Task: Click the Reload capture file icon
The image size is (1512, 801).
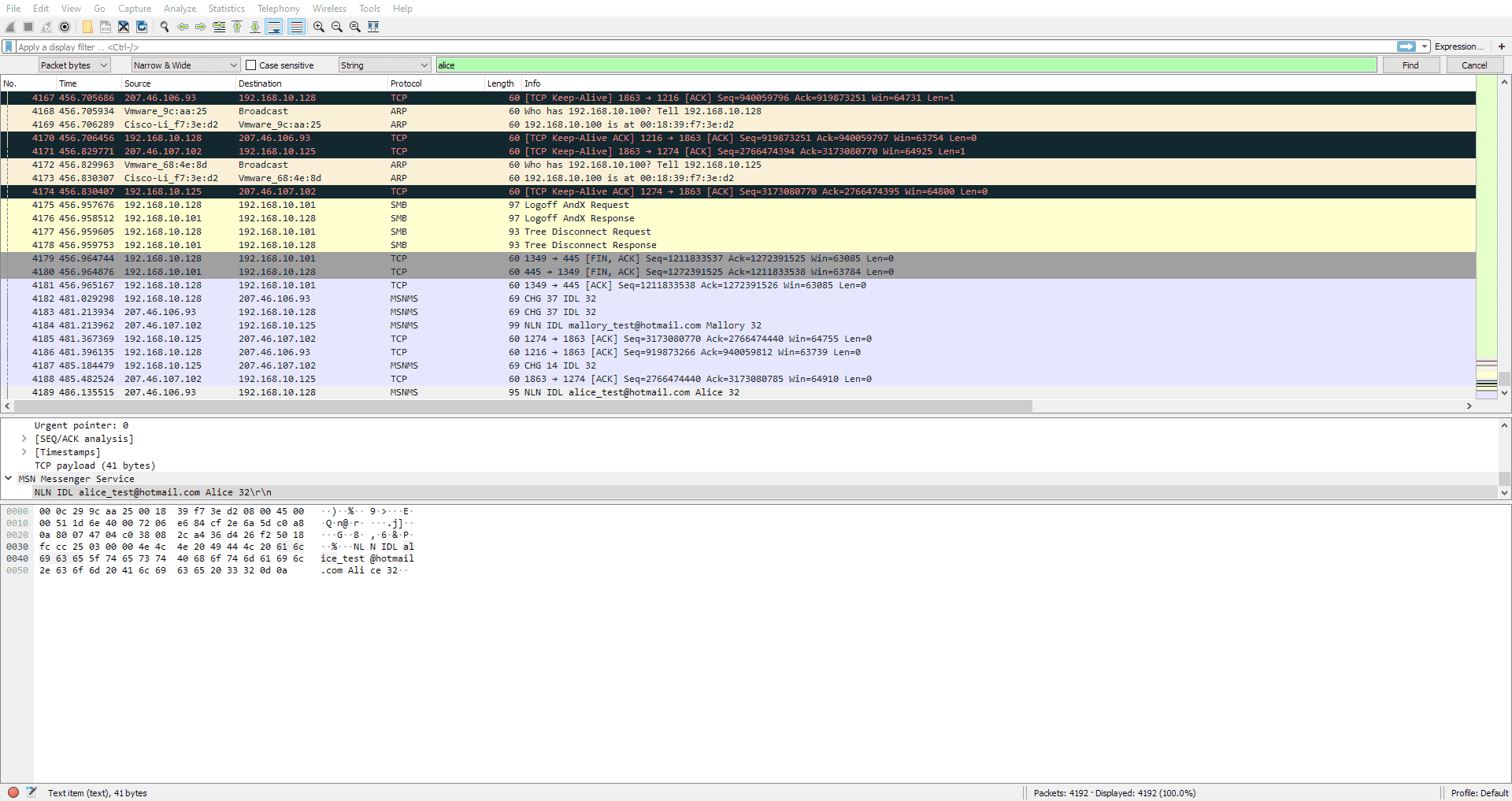Action: pyautogui.click(x=142, y=27)
